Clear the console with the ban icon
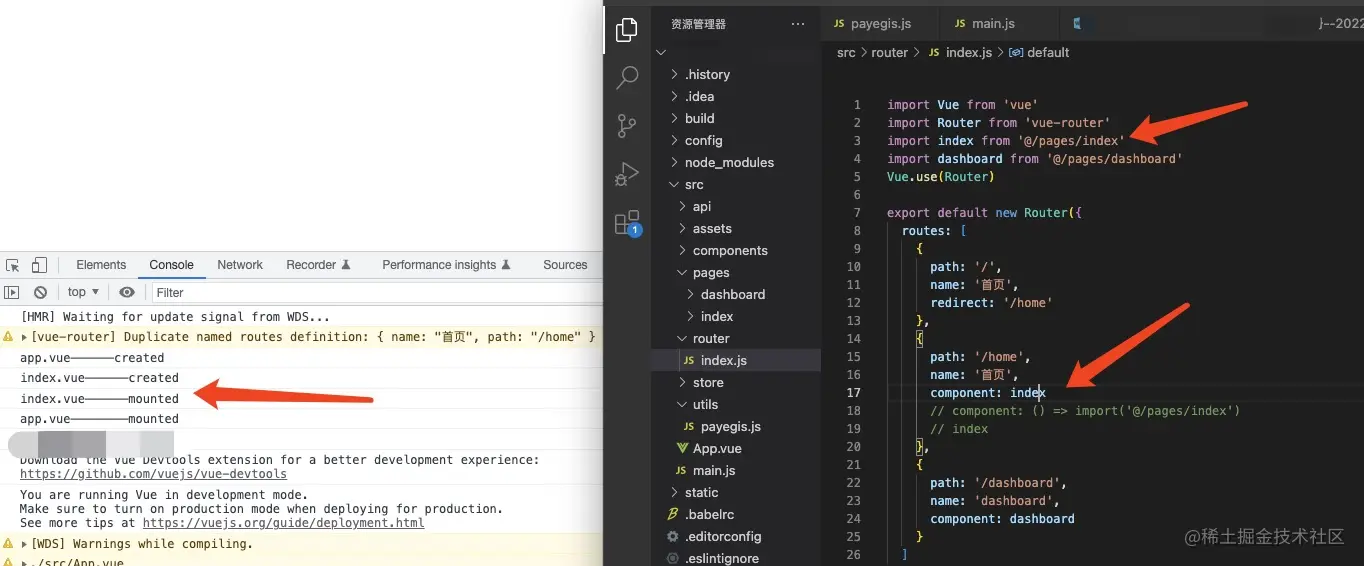Viewport: 1364px width, 566px height. click(40, 292)
